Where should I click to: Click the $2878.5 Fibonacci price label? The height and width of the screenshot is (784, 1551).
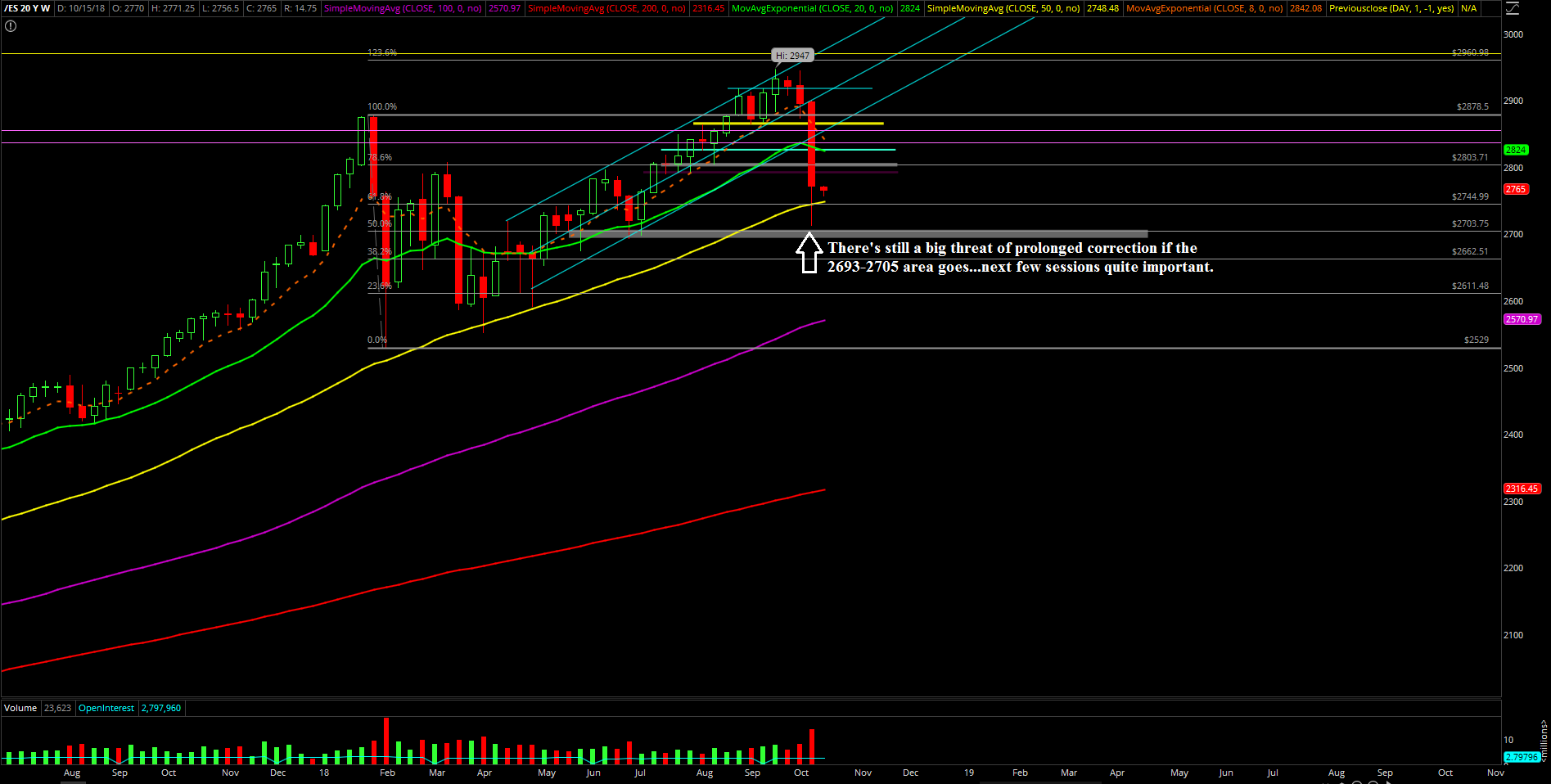click(1472, 106)
